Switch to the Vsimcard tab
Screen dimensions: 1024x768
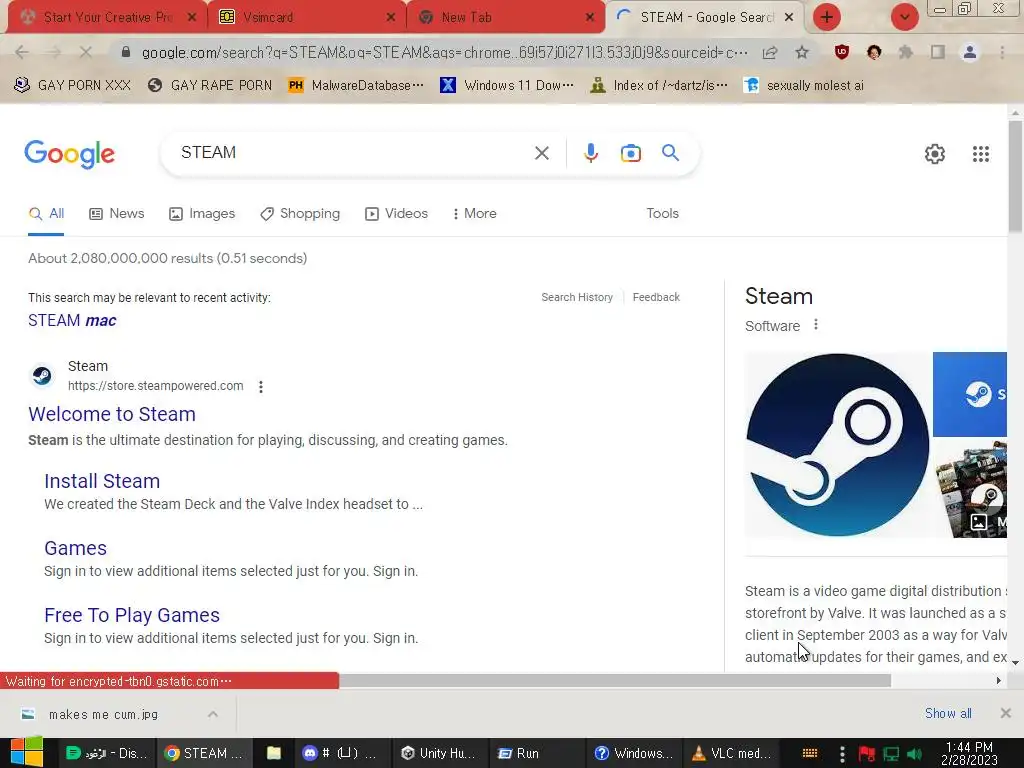306,17
